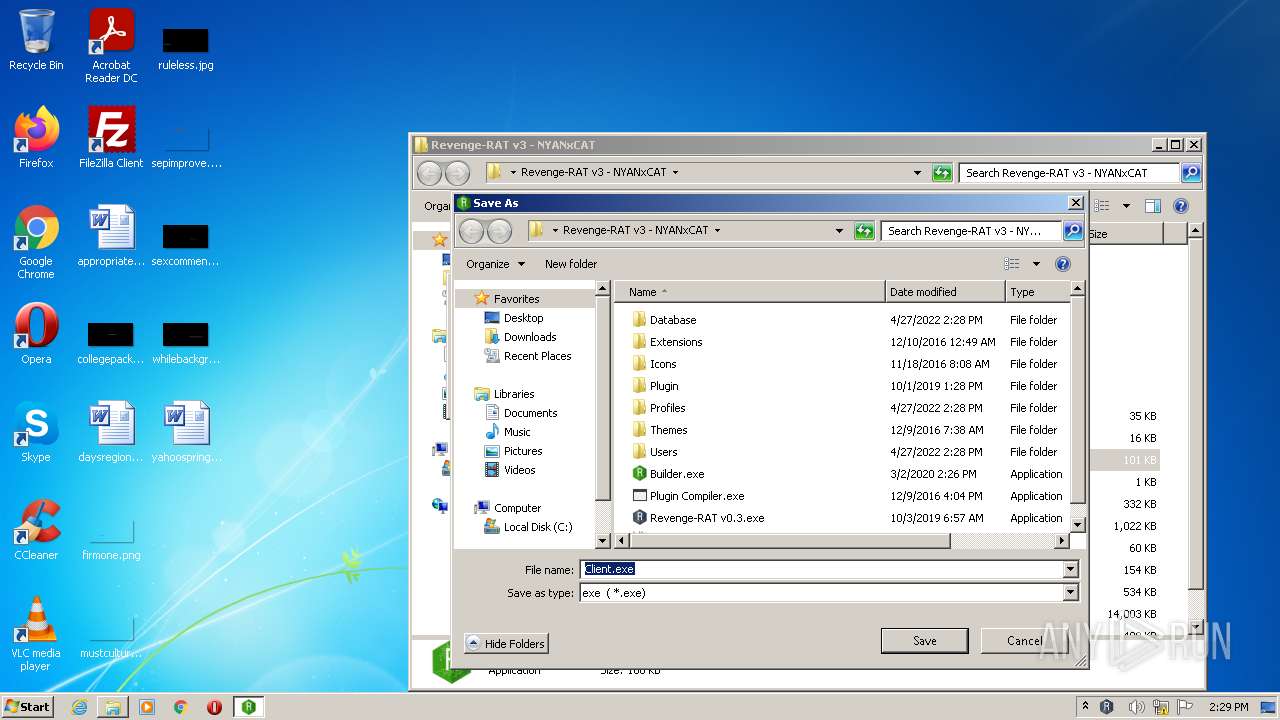1280x720 pixels.
Task: Open previous locations dropdown in Explorer address bar
Action: (917, 173)
